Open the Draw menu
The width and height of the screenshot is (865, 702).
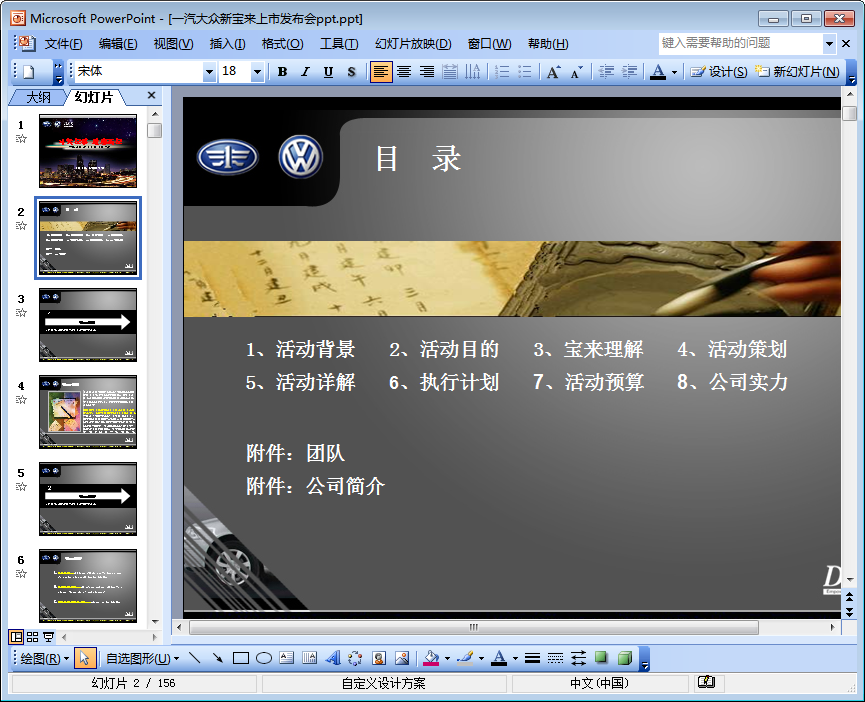point(44,658)
